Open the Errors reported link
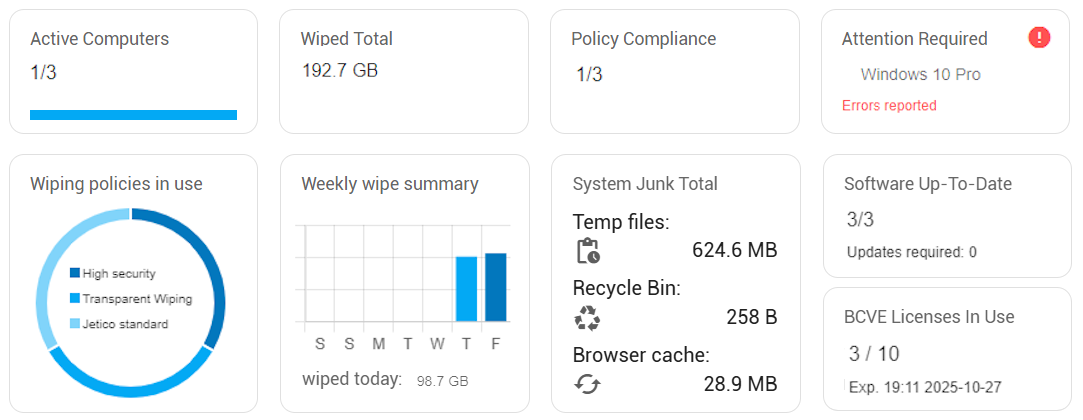Screen dimensions: 1083x420 (889, 106)
